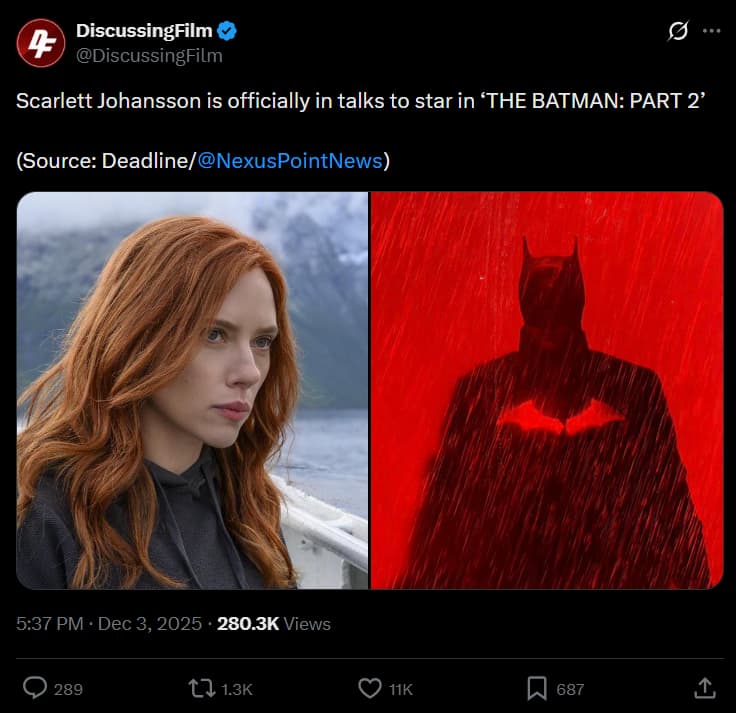736x713 pixels.
Task: Click the 687 bookmarks count
Action: pos(570,689)
